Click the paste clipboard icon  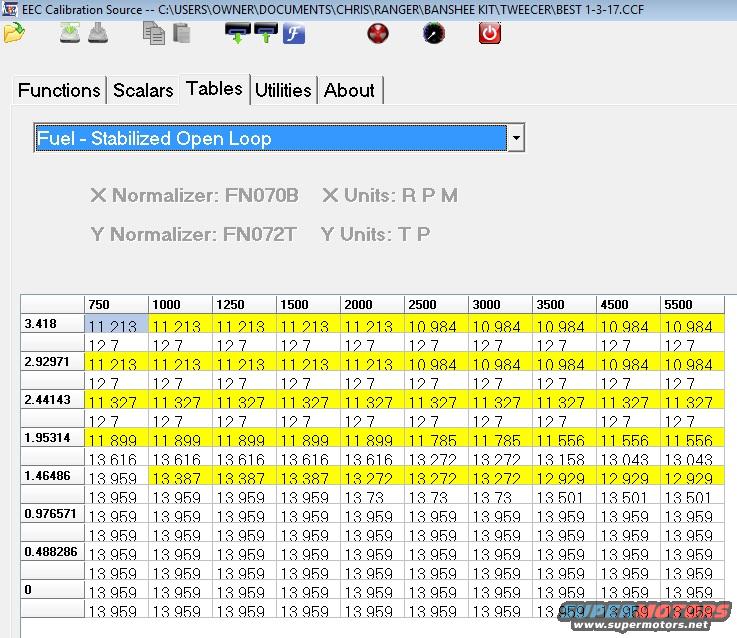(x=181, y=33)
